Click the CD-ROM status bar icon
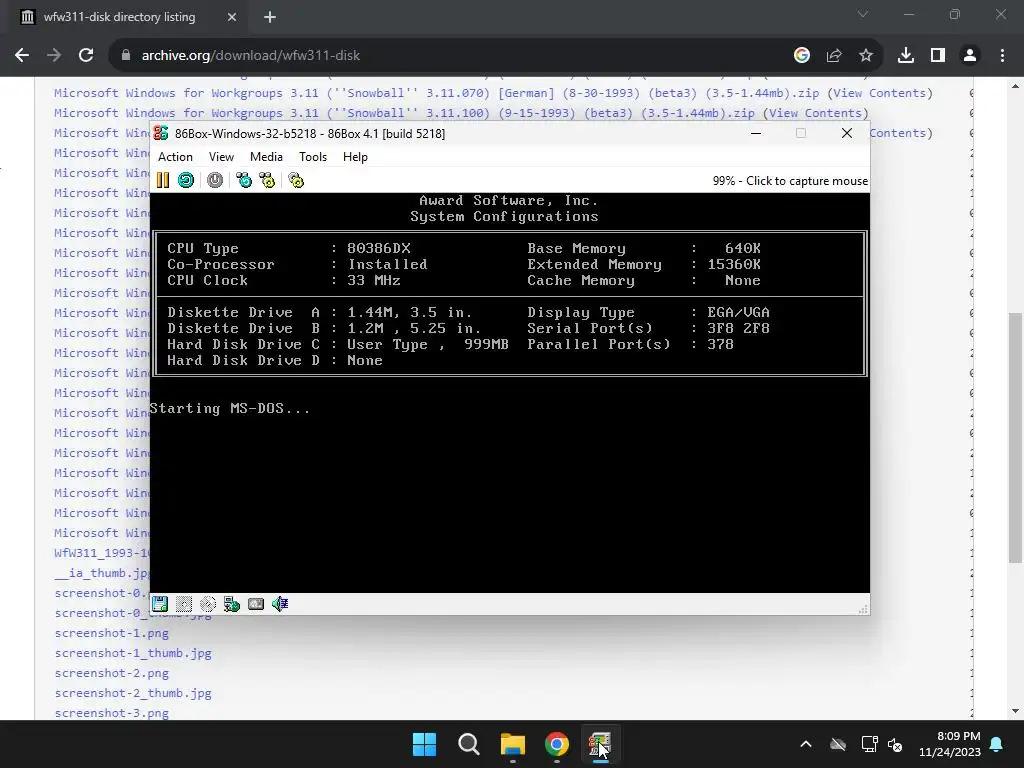Image resolution: width=1024 pixels, height=768 pixels. click(208, 604)
